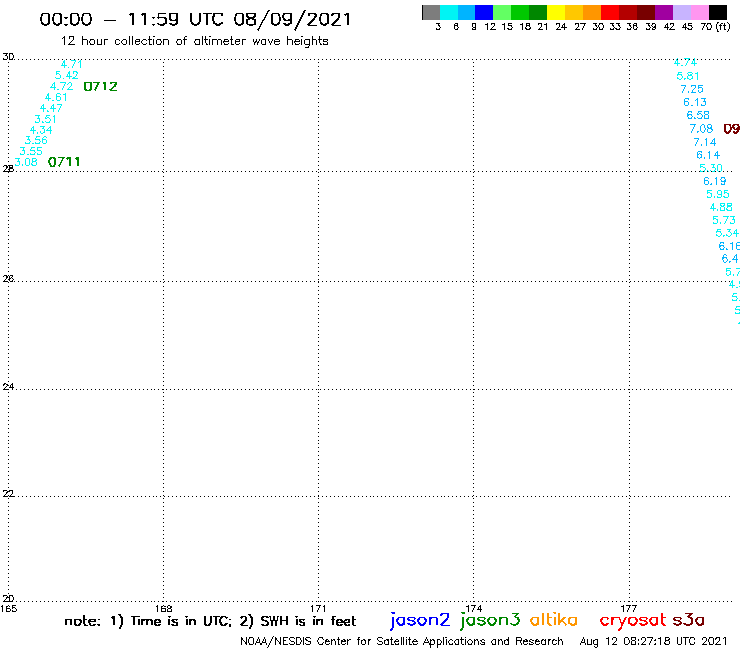Click latitude axis label 24
The image size is (740, 650).
click(8, 387)
